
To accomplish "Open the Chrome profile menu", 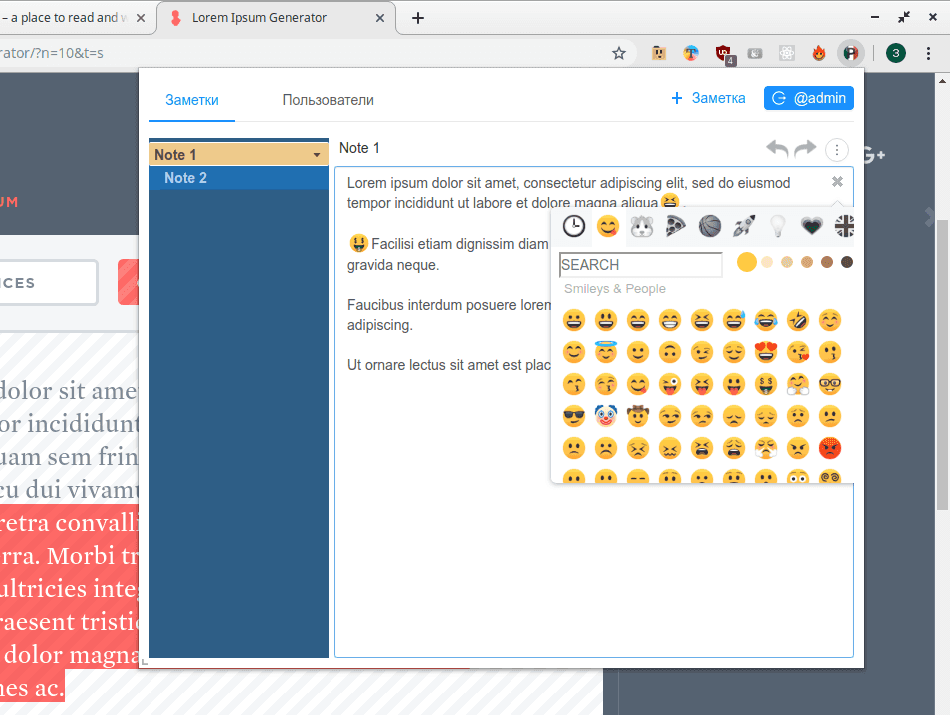I will (895, 52).
